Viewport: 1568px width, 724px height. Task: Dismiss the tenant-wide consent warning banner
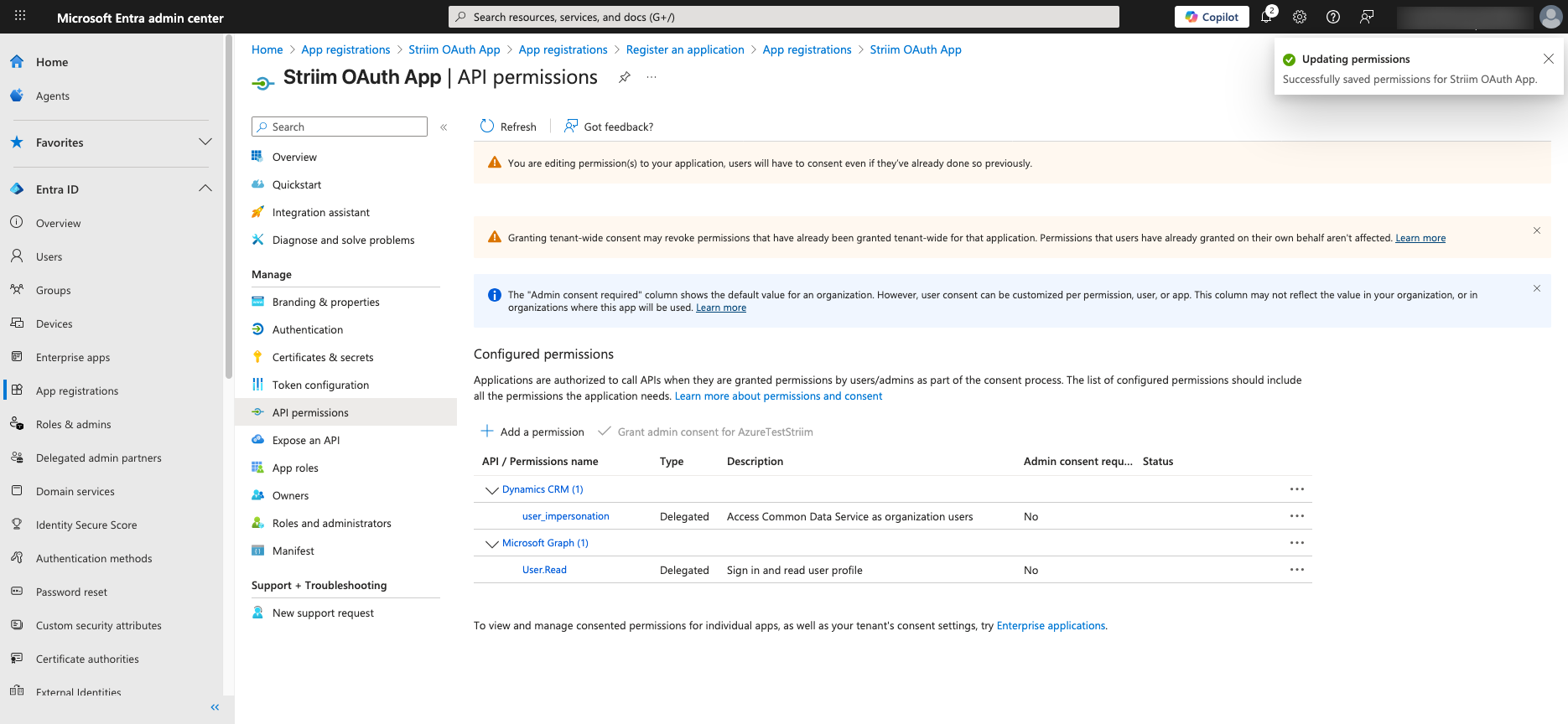[x=1537, y=230]
